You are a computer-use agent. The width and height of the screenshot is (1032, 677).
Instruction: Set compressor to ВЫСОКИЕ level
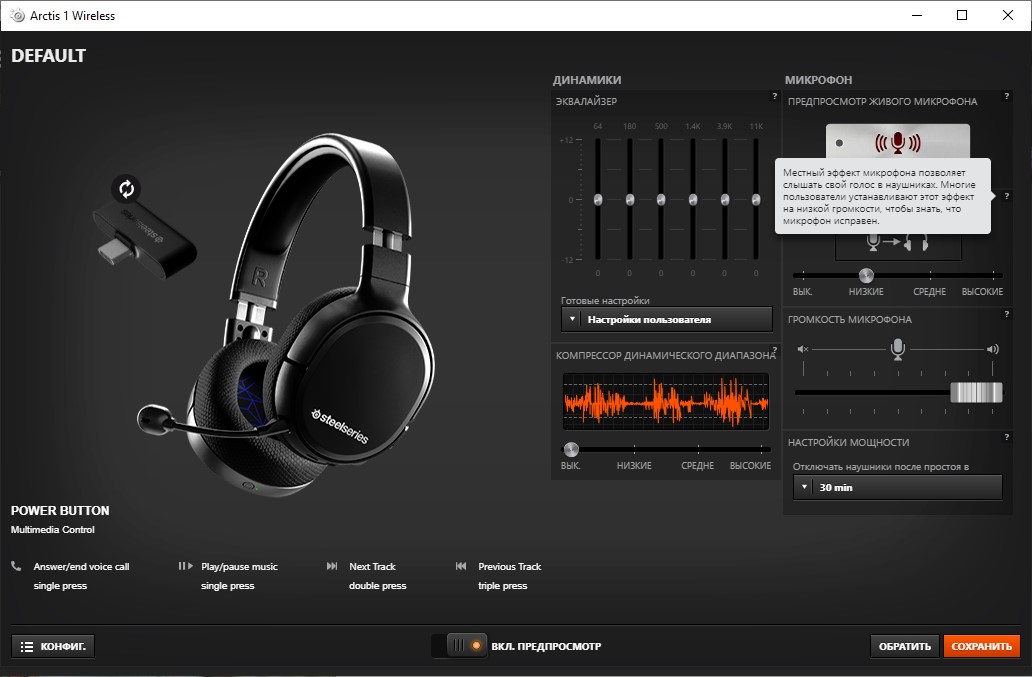point(750,465)
